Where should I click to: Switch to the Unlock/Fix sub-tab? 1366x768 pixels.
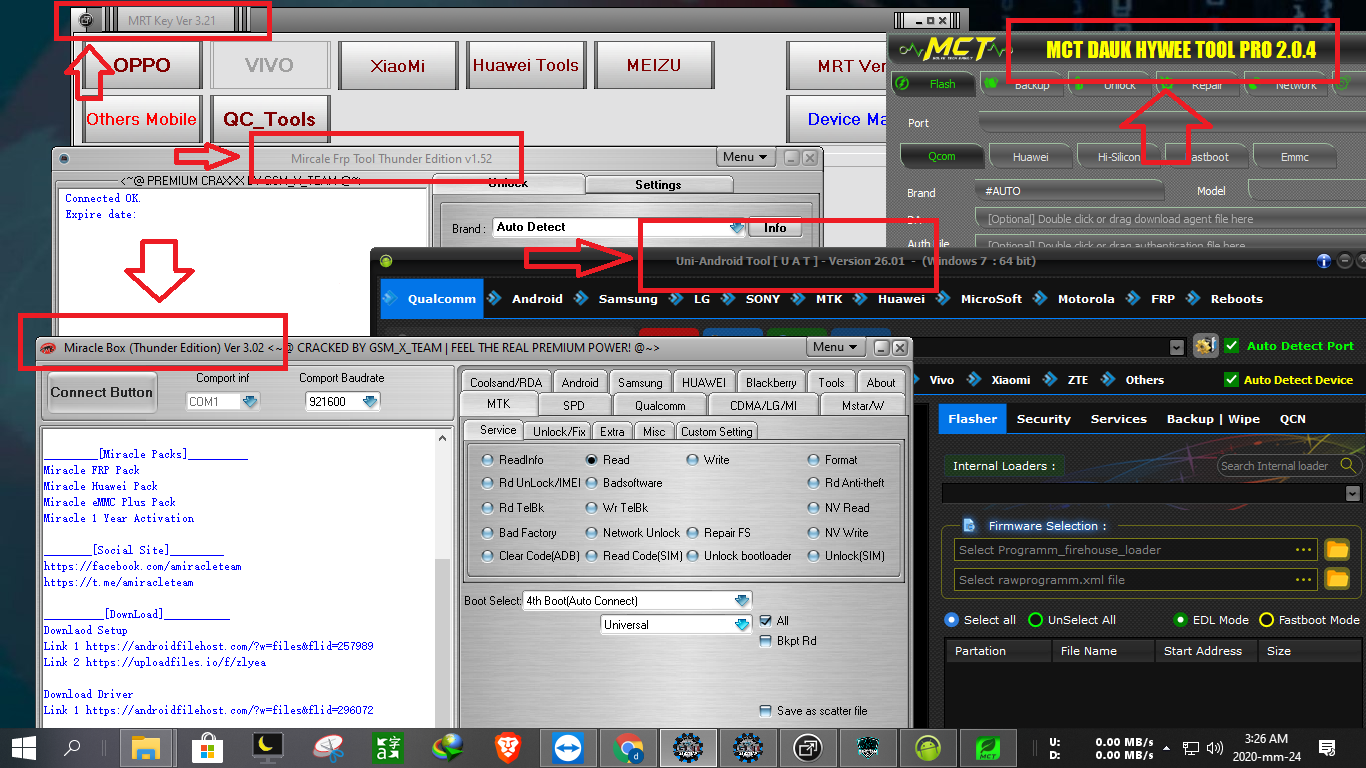click(x=560, y=431)
